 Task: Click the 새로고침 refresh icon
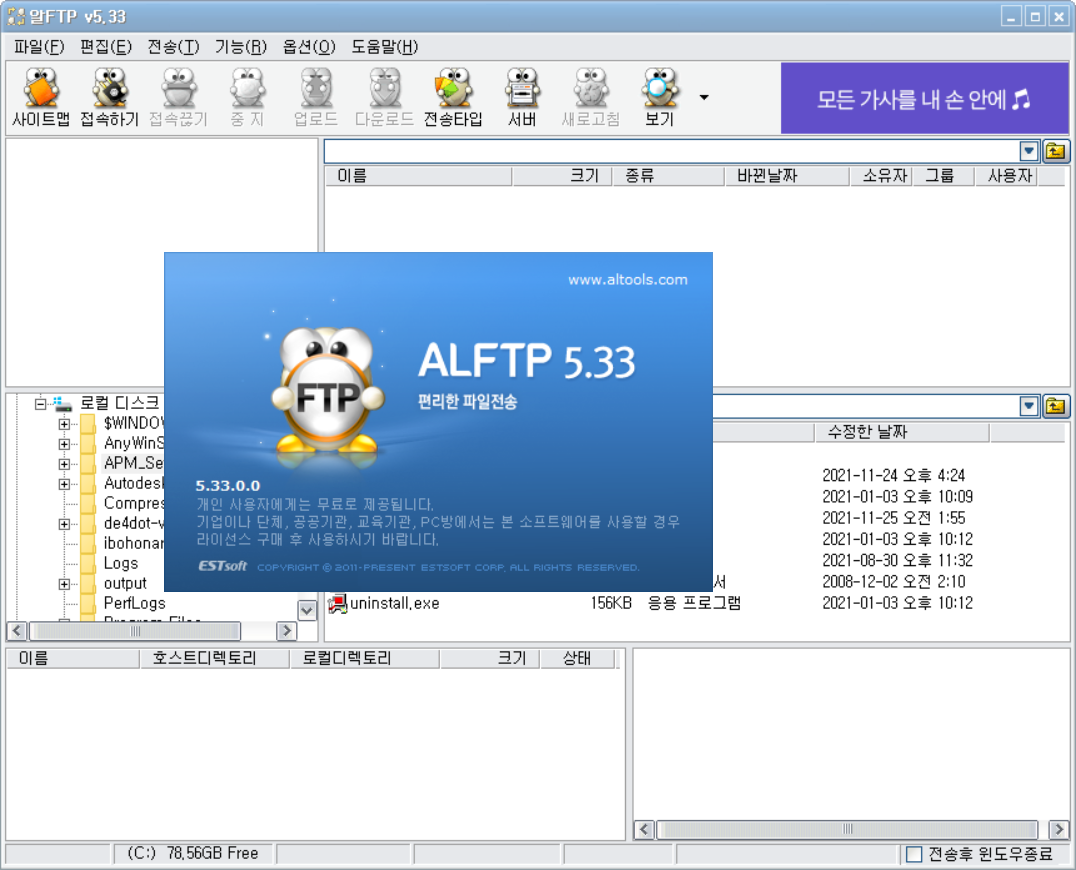pos(591,97)
